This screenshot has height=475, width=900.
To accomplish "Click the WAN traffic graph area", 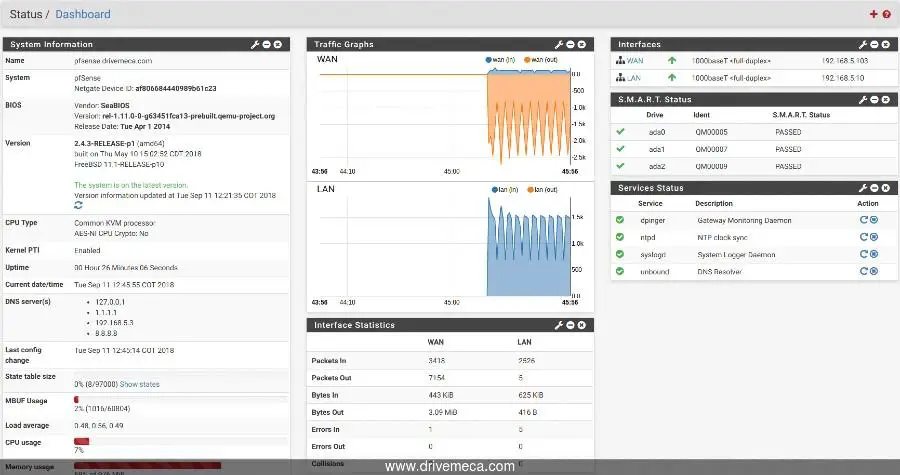I will coord(445,118).
